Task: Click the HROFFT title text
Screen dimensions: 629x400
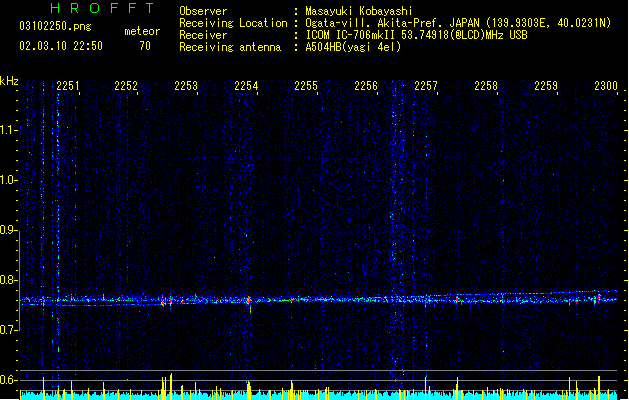Action: [102, 8]
